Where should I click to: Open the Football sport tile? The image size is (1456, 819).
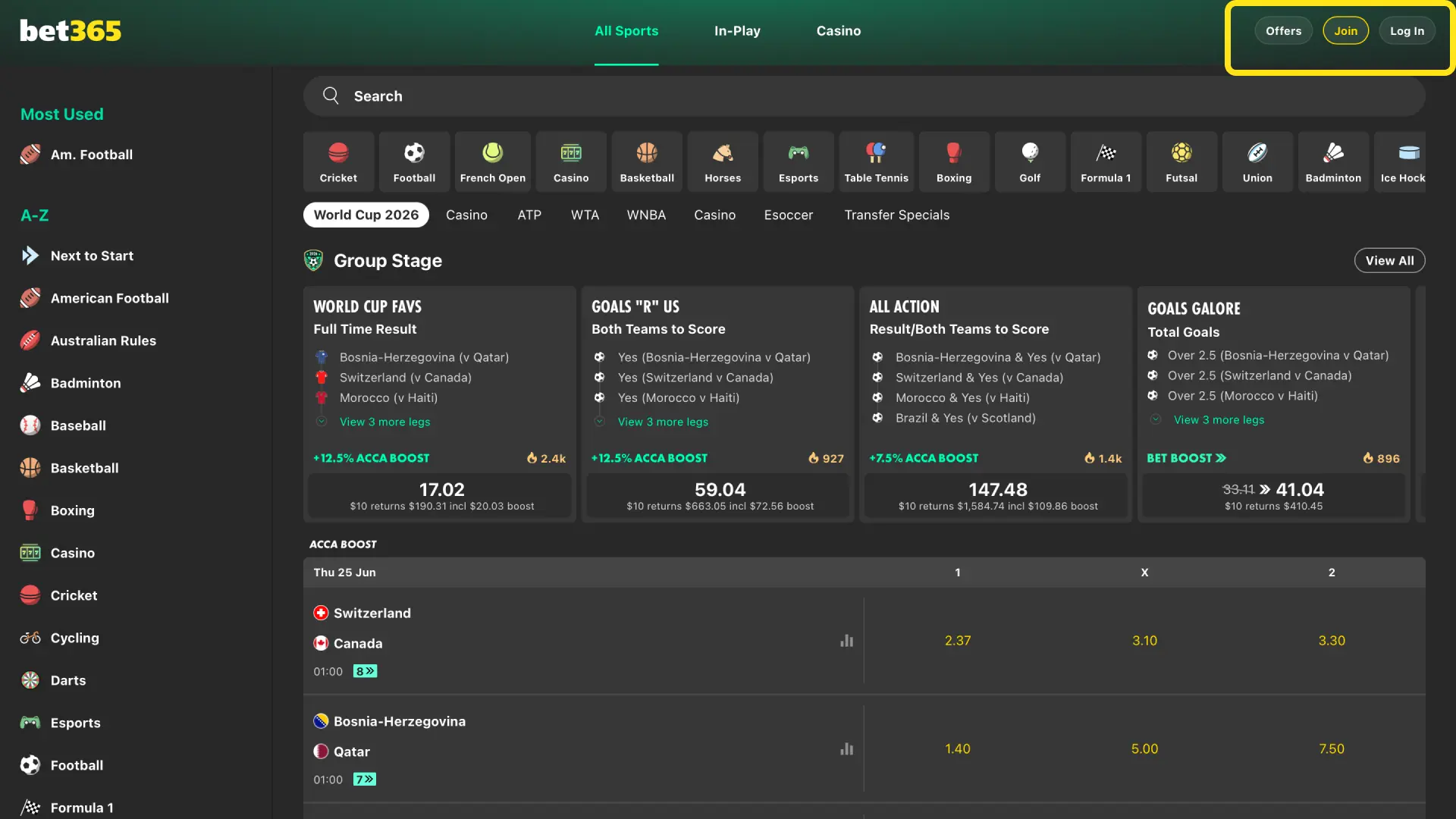[x=414, y=162]
